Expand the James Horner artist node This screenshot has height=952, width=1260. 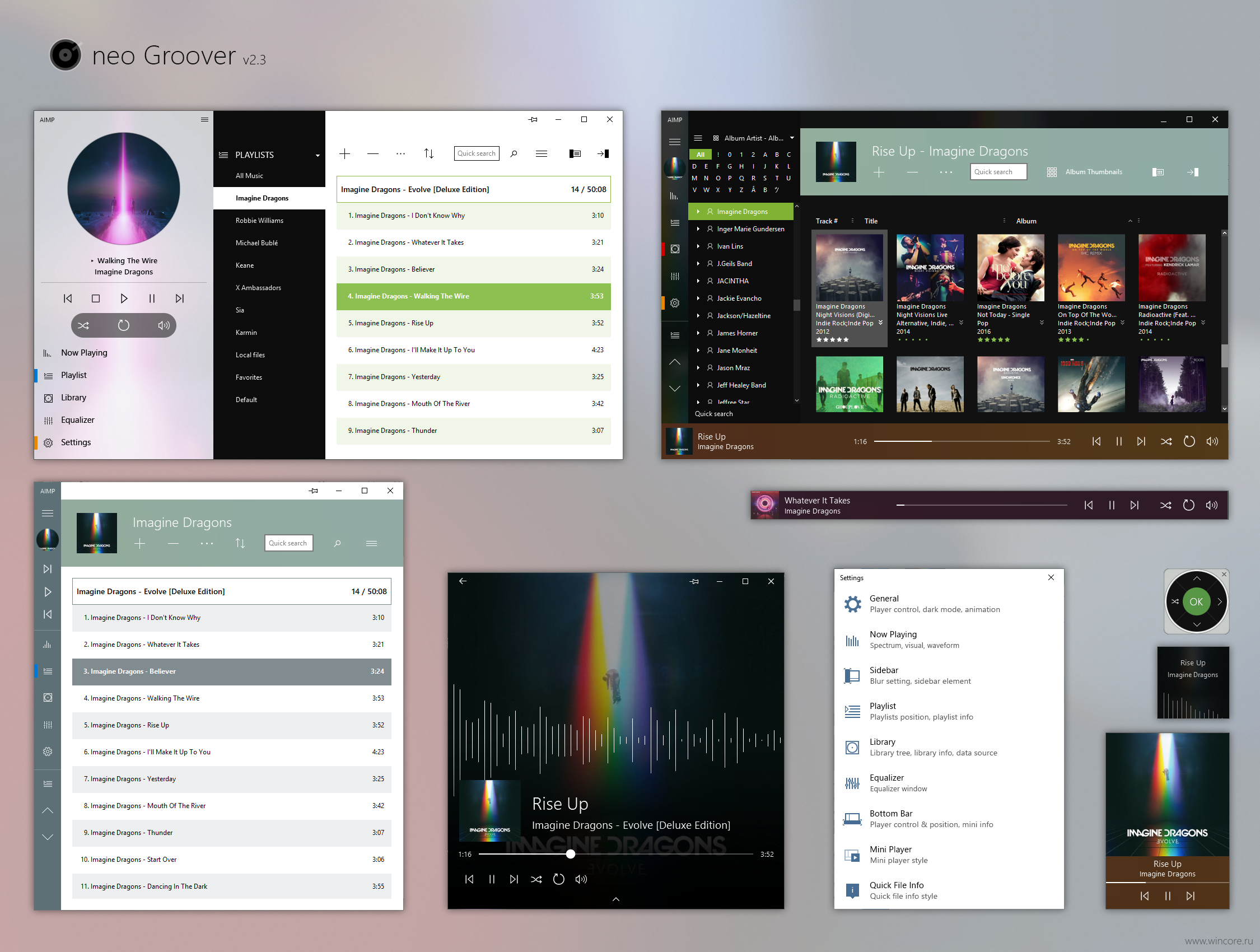[698, 333]
